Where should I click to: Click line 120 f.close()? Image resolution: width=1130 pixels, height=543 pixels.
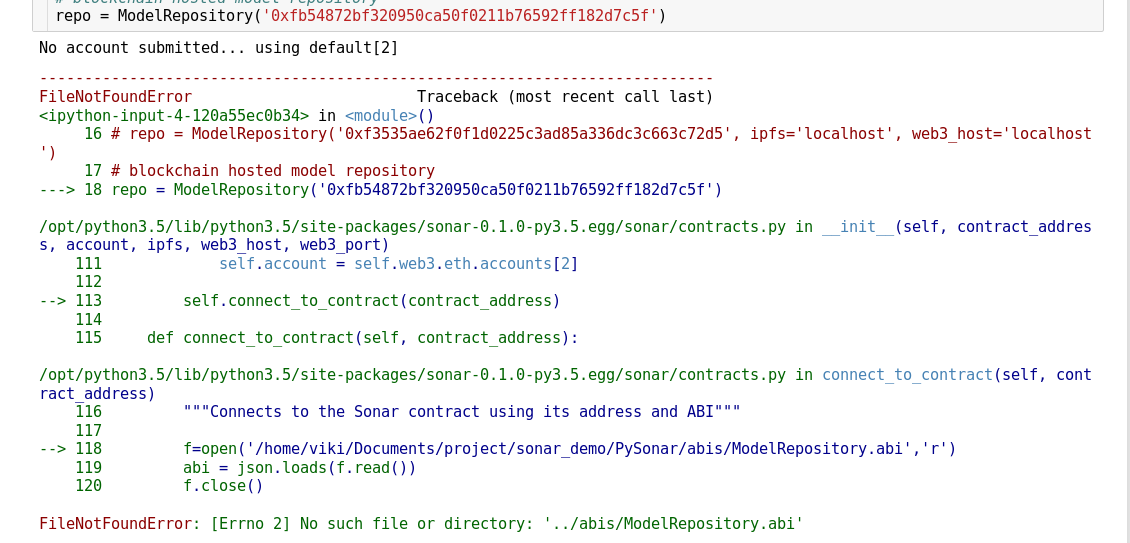pyautogui.click(x=169, y=486)
